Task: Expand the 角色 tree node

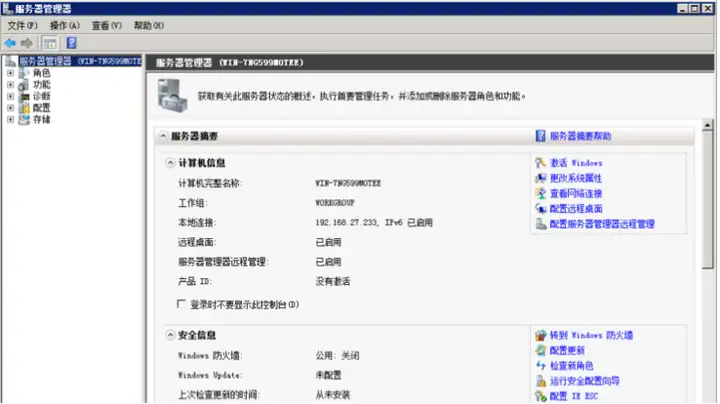Action: click(x=10, y=73)
